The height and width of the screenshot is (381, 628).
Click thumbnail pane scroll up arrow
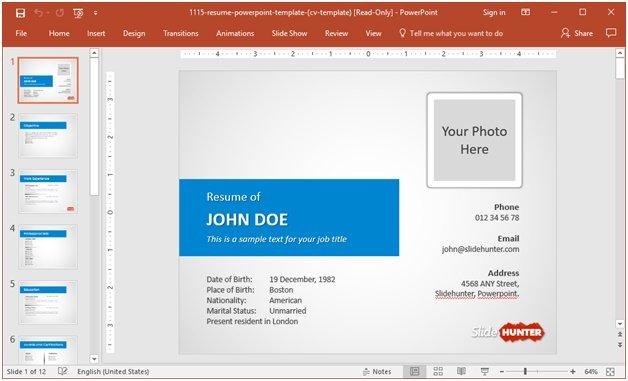click(x=94, y=53)
